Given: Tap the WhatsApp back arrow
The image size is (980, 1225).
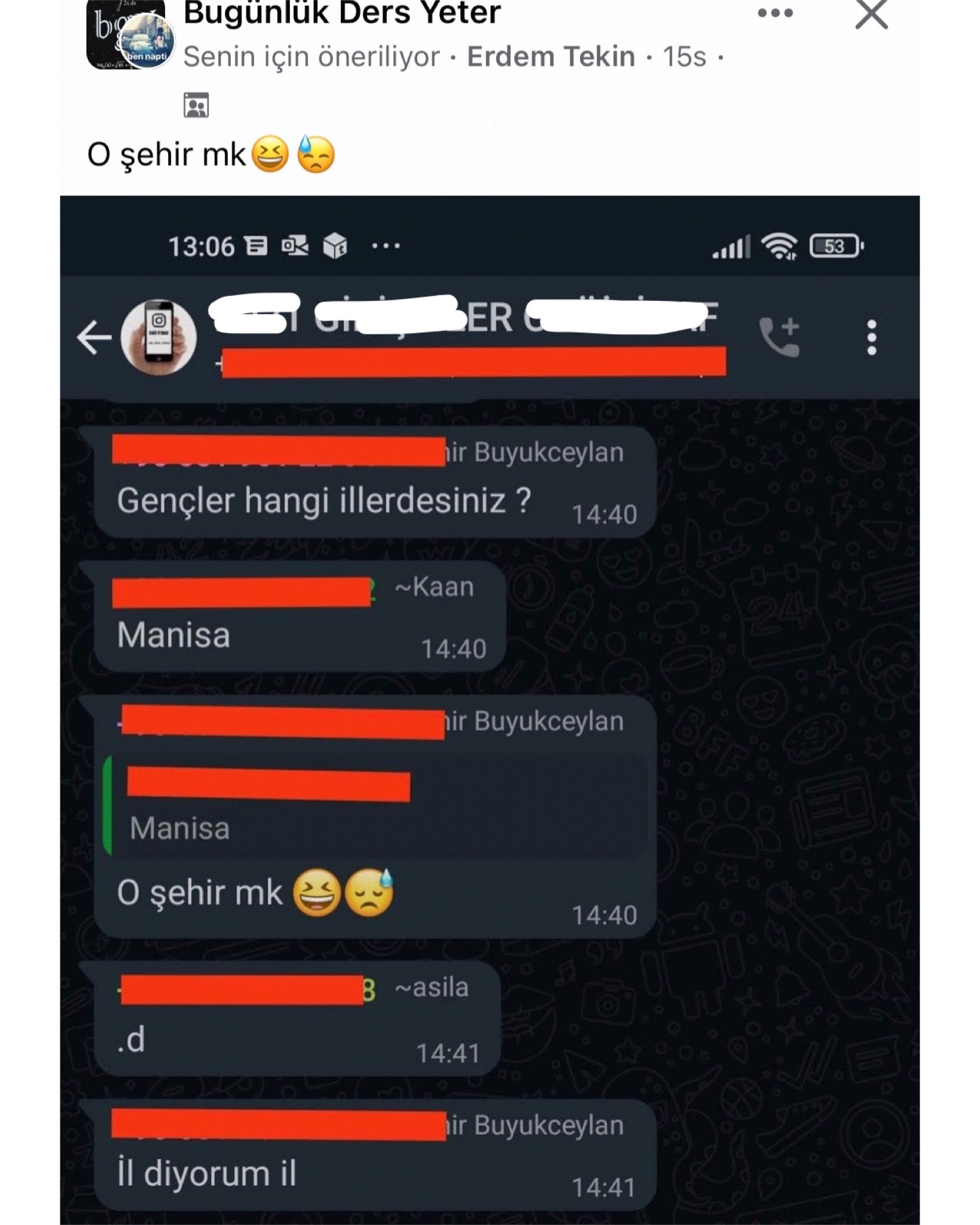Looking at the screenshot, I should pos(94,337).
